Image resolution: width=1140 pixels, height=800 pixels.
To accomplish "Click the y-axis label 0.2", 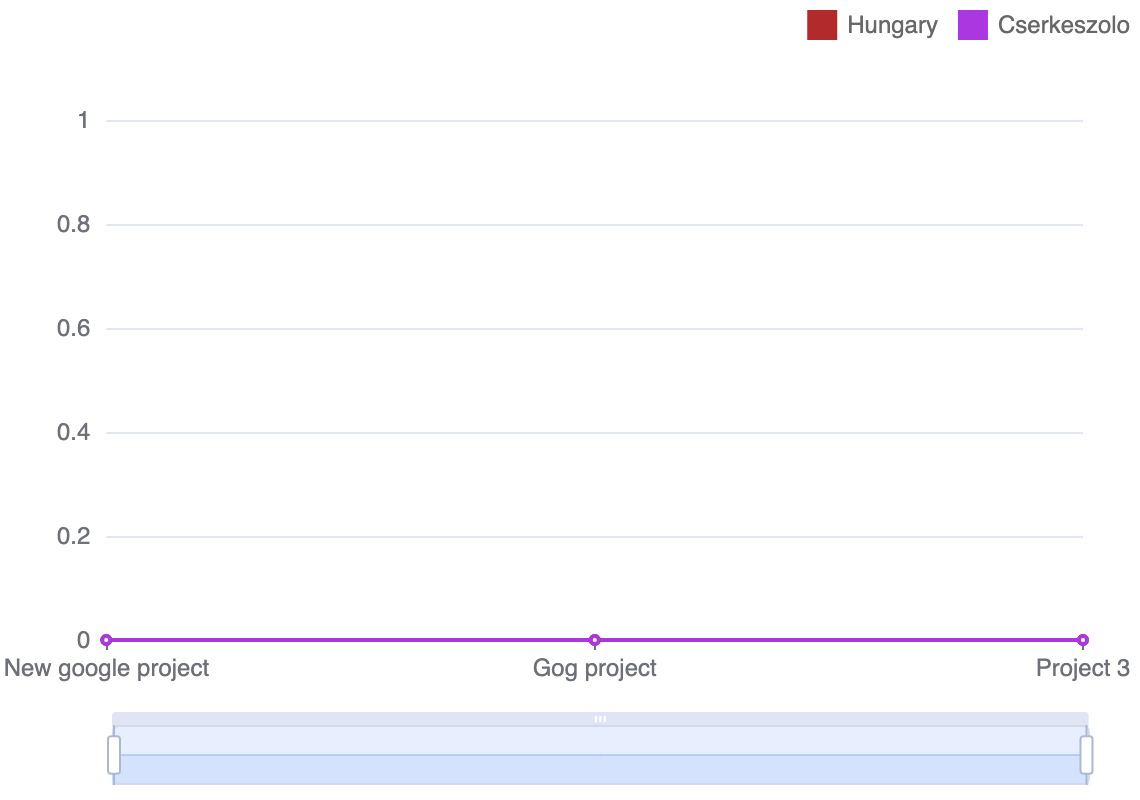I will (x=74, y=537).
